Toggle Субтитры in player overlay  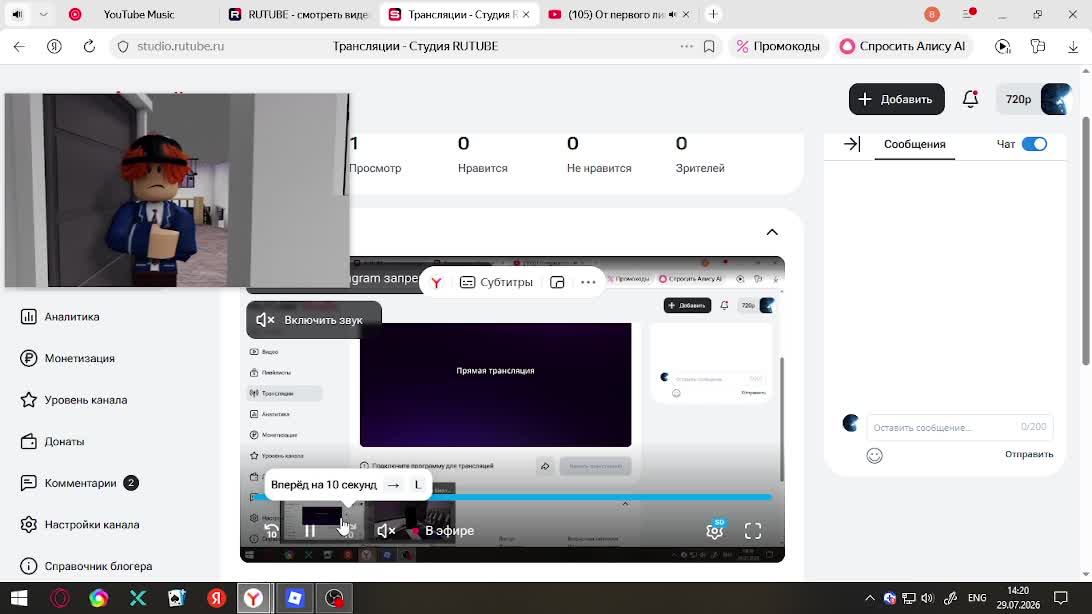497,283
